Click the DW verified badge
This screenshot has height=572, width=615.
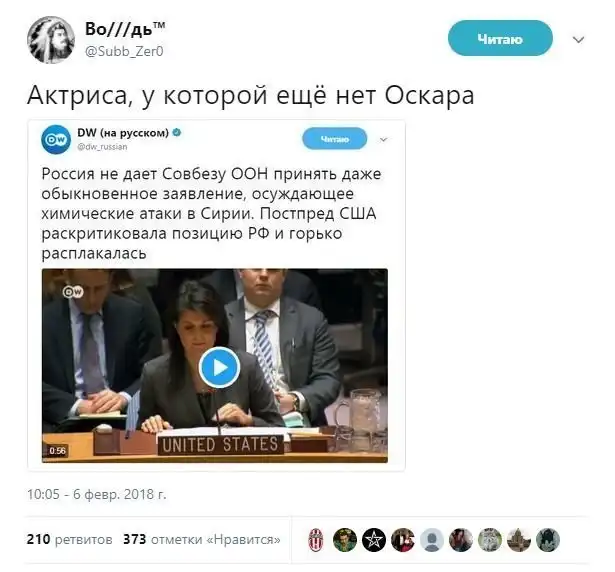[177, 133]
